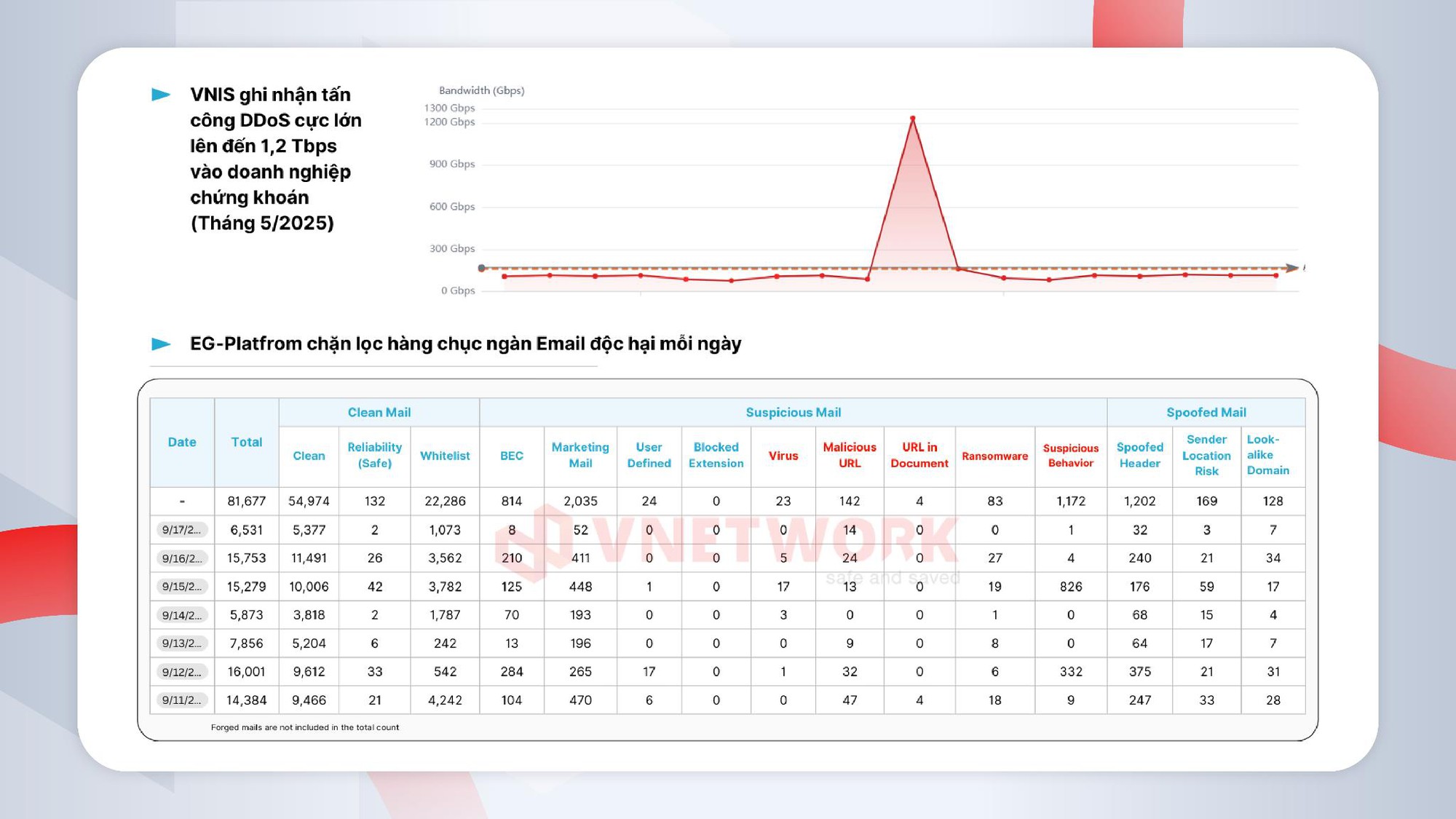Viewport: 1456px width, 819px height.
Task: Click the 1200 Gbps peak point on chart
Action: click(x=912, y=119)
